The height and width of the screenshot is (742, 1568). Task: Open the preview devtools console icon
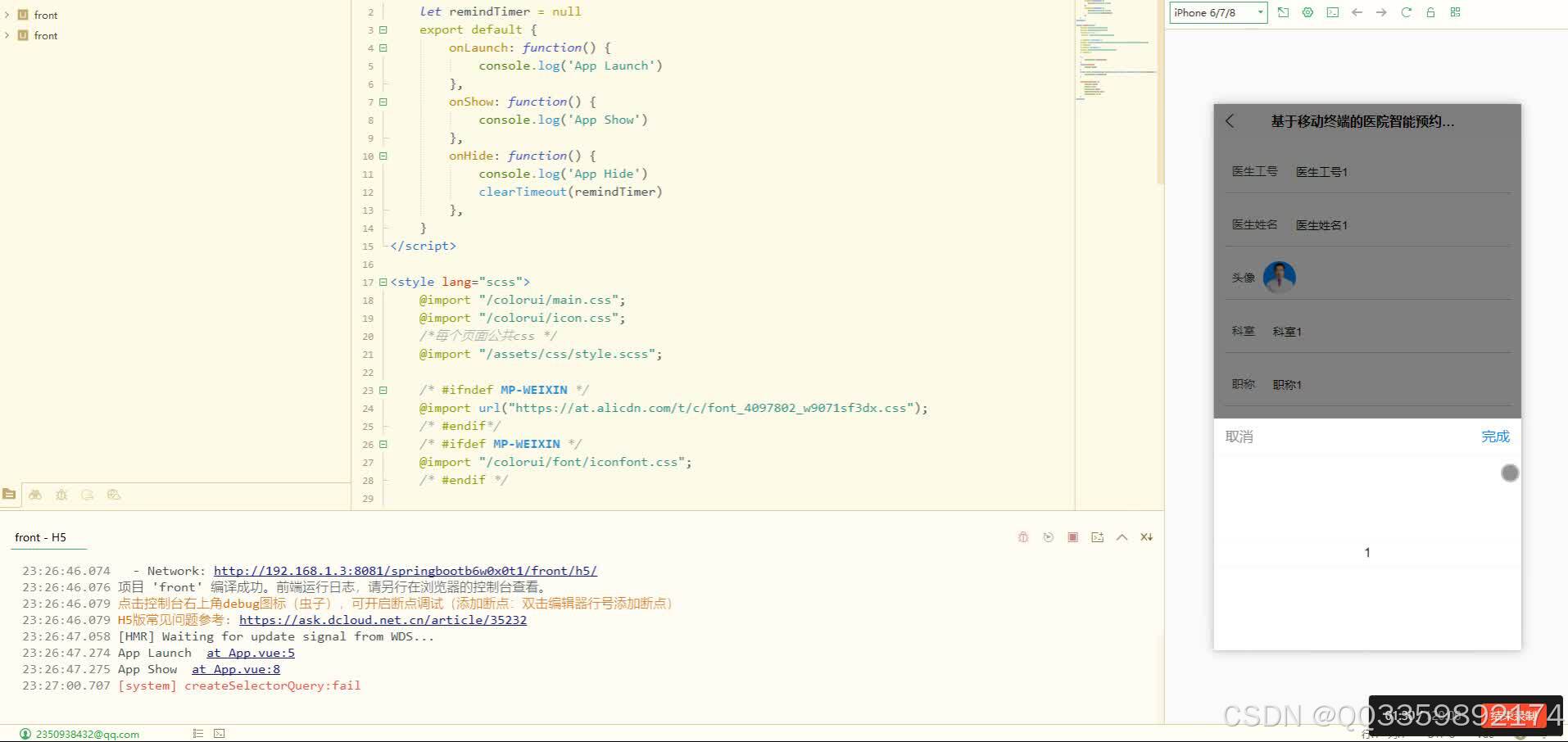tap(1333, 12)
